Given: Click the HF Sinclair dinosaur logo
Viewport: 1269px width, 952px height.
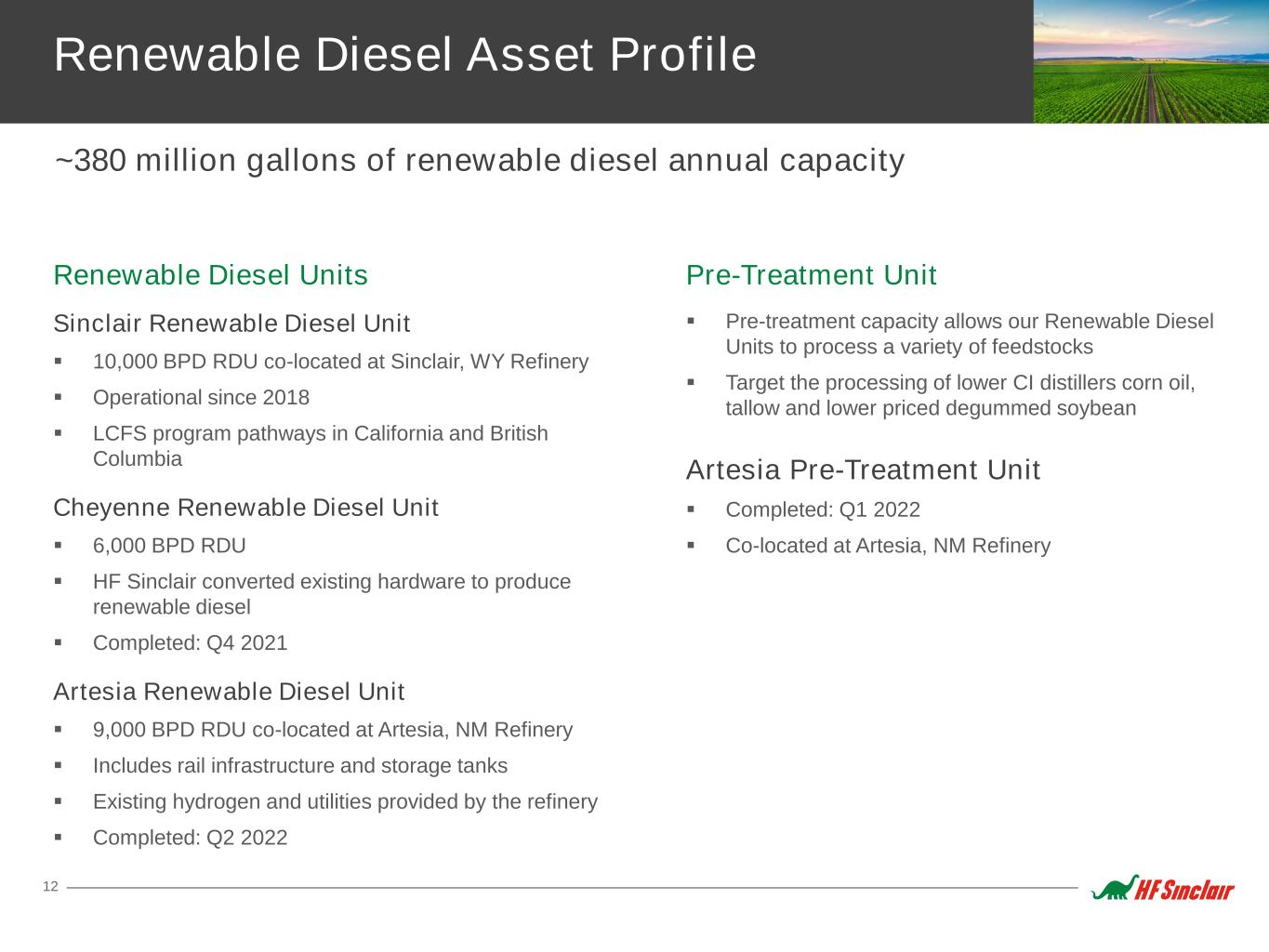Looking at the screenshot, I should (x=1162, y=889).
